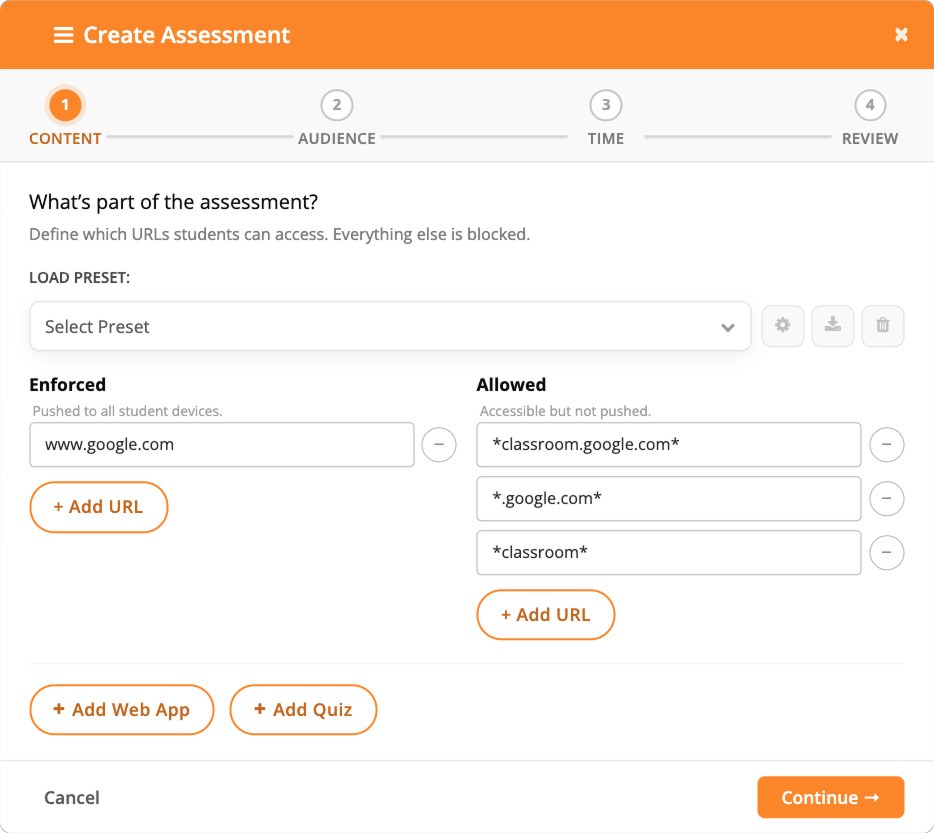This screenshot has width=934, height=833.
Task: Close the Create Assessment dialog
Action: 901,35
